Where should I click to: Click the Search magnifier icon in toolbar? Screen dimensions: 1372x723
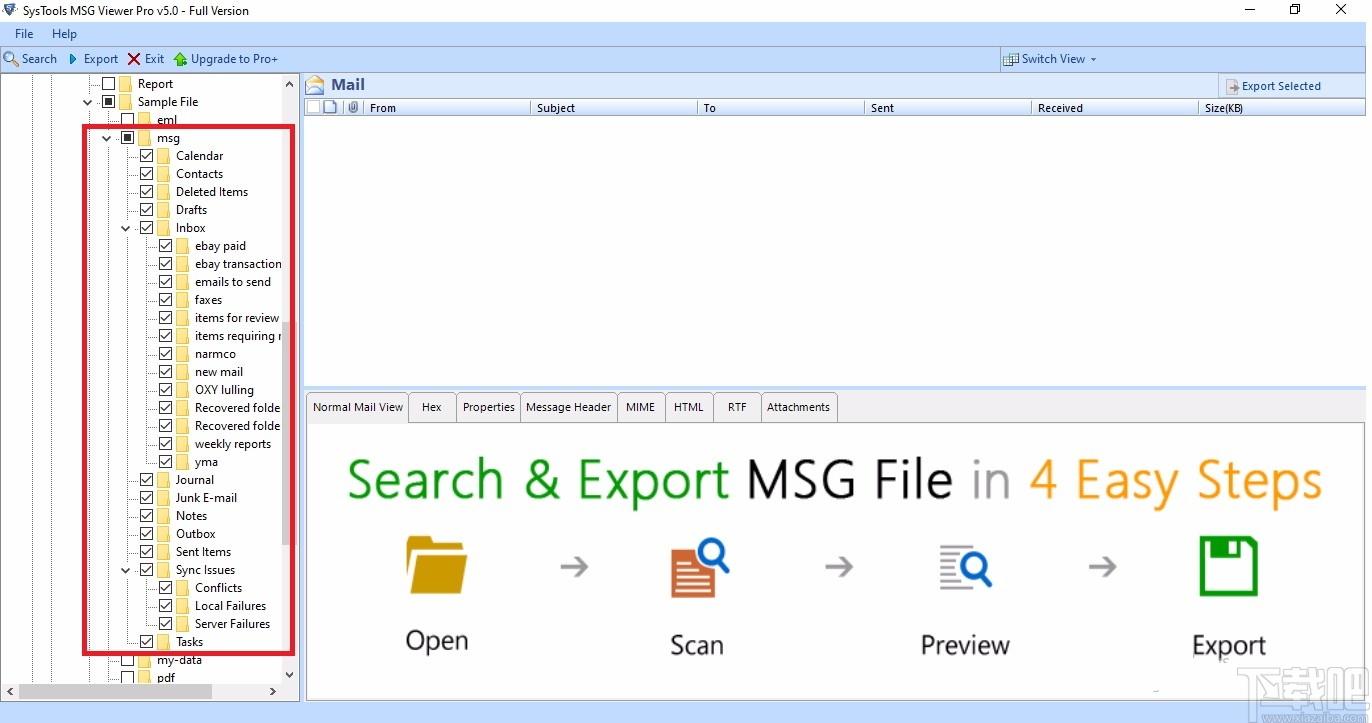(11, 59)
